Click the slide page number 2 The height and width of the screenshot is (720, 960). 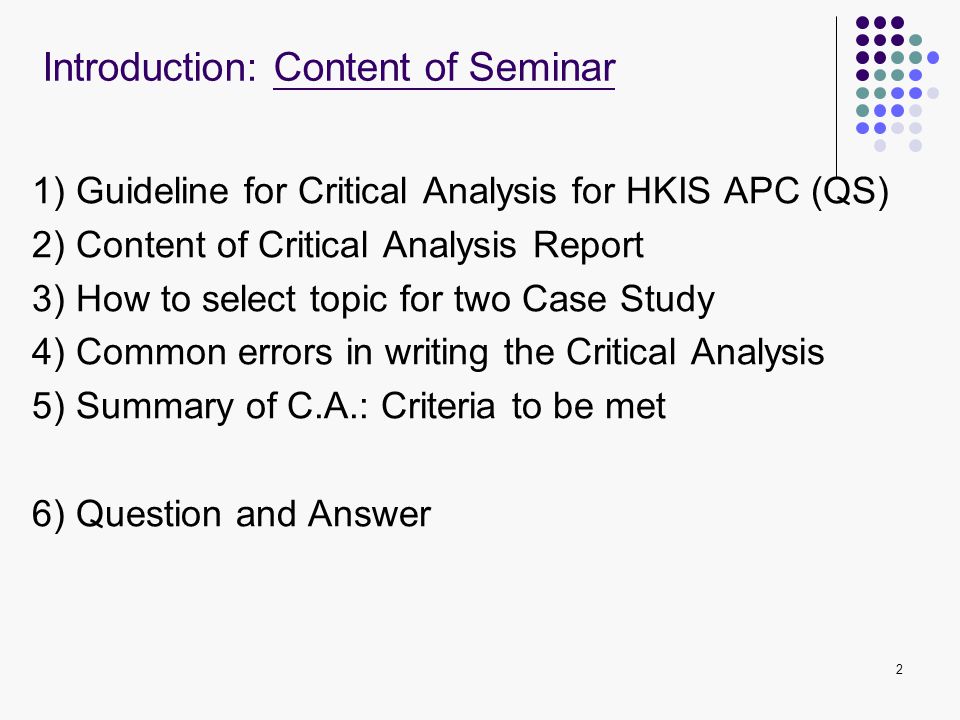[x=899, y=669]
